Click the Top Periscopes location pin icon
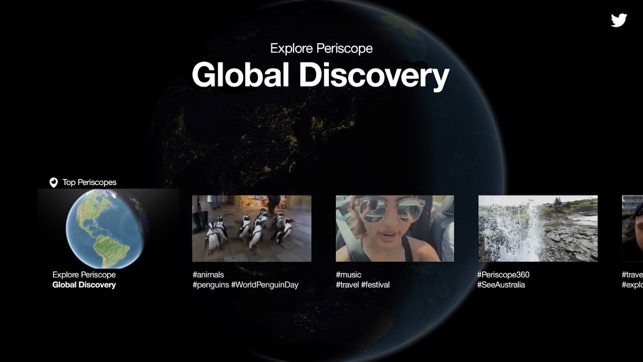The width and height of the screenshot is (643, 362). pos(53,182)
